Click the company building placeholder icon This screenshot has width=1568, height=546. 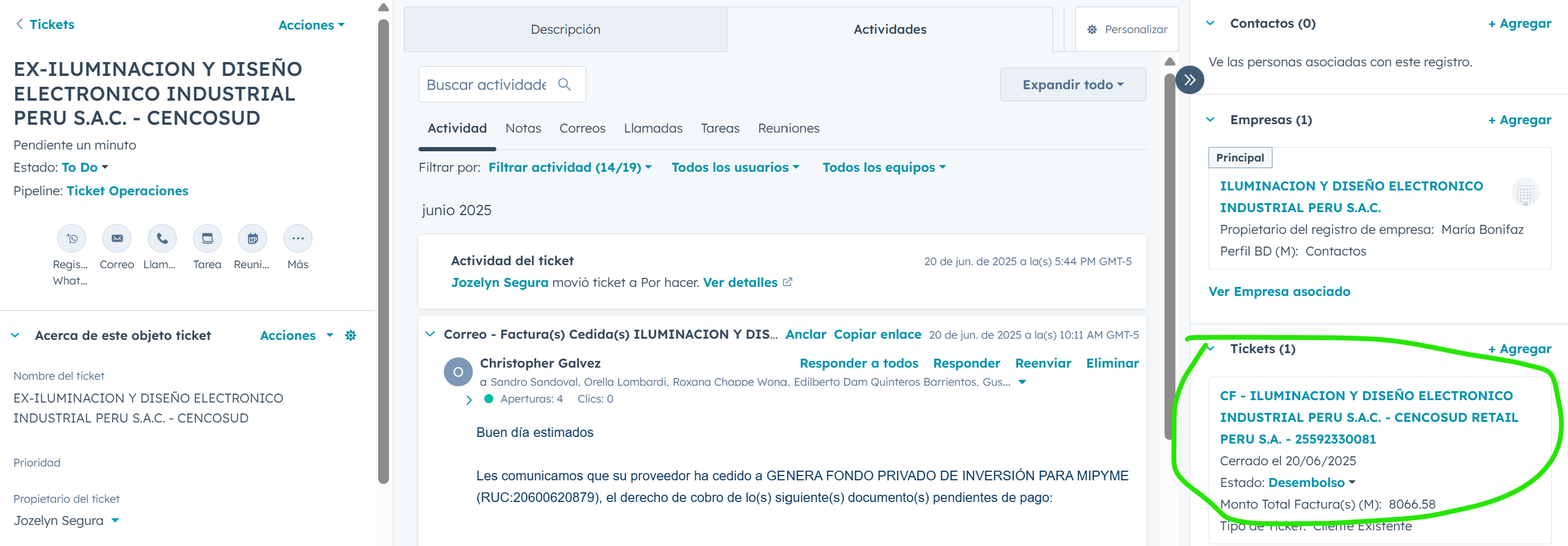1525,193
